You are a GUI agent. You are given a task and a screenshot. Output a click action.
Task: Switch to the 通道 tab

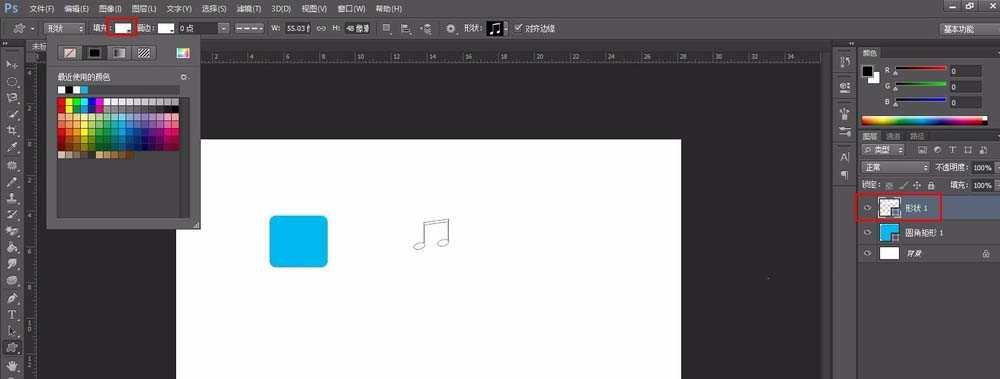click(893, 136)
